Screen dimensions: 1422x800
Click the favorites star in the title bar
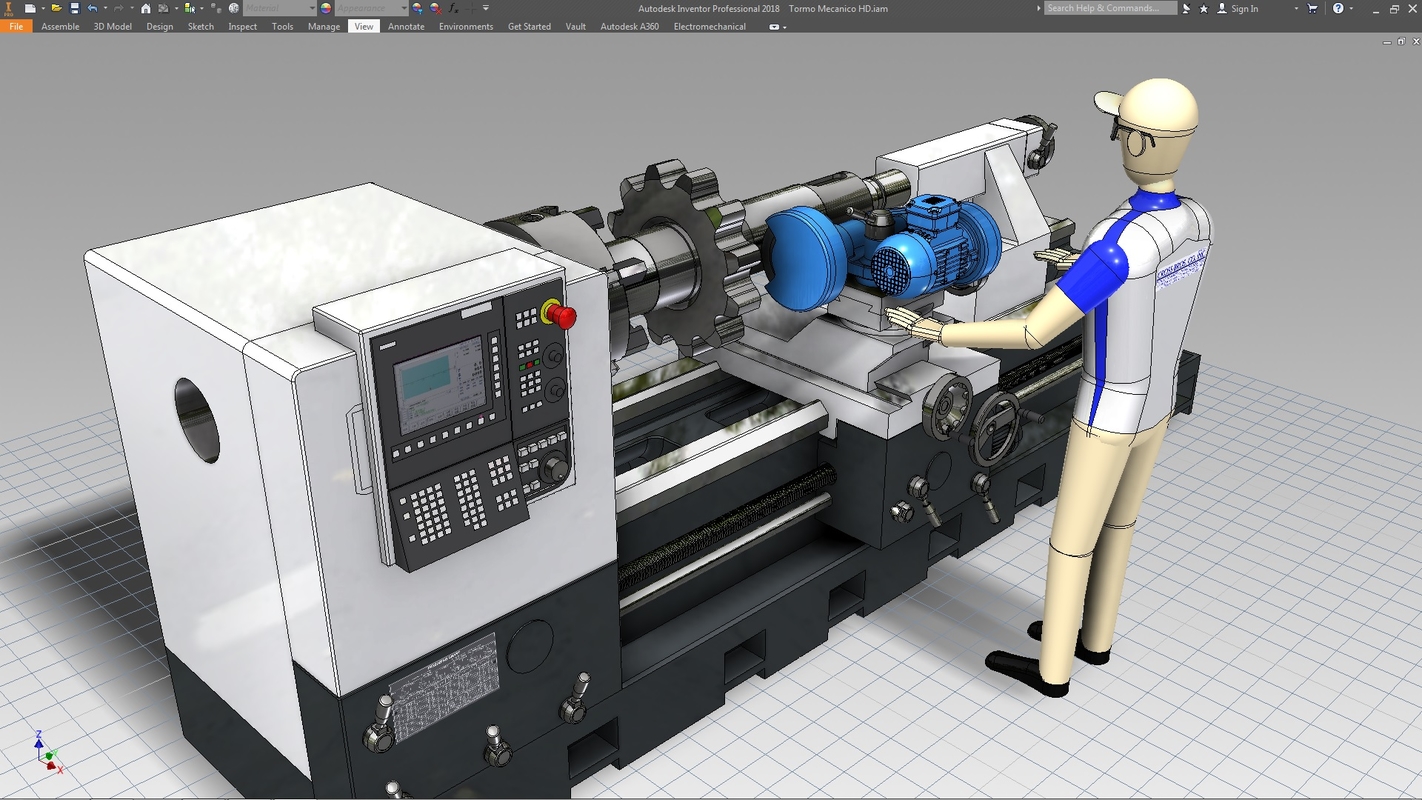[x=1204, y=8]
